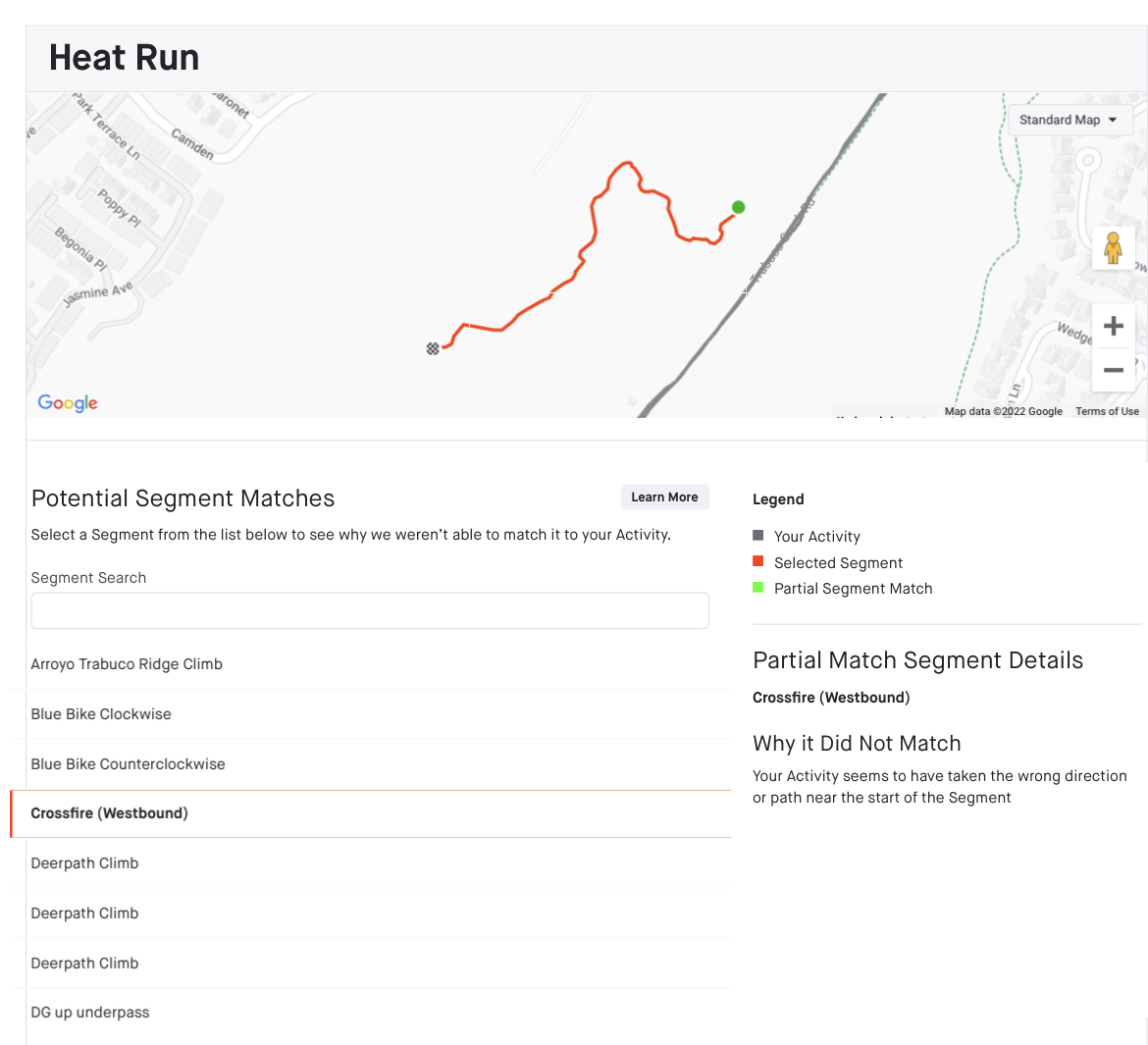Click the Learn More button
The image size is (1148, 1045).
pyautogui.click(x=664, y=496)
